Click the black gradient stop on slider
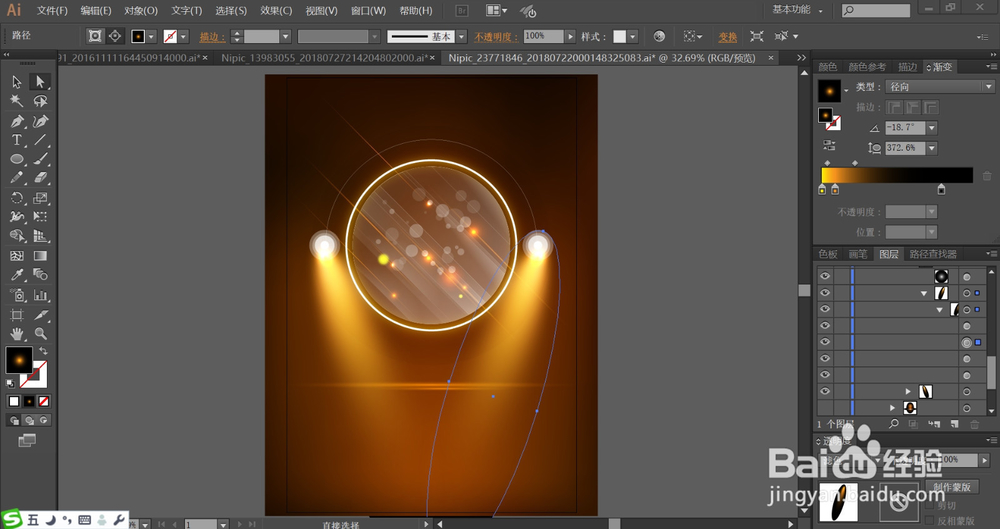This screenshot has height=529, width=1000. tap(941, 190)
